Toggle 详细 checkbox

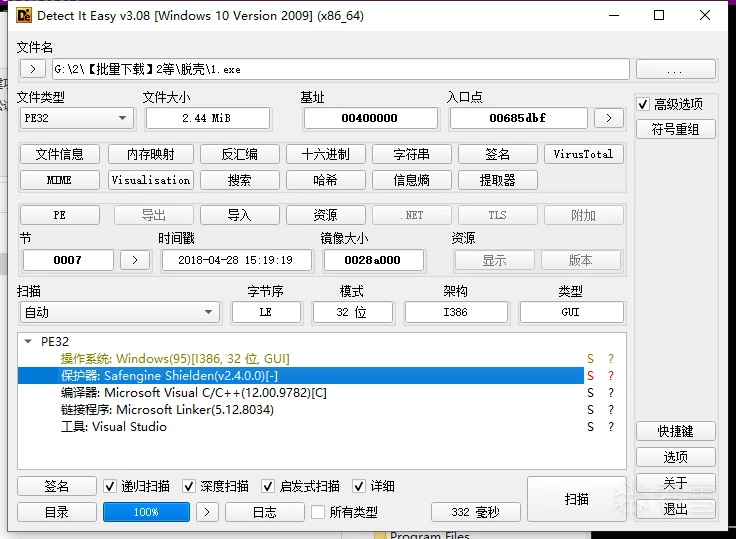point(359,486)
